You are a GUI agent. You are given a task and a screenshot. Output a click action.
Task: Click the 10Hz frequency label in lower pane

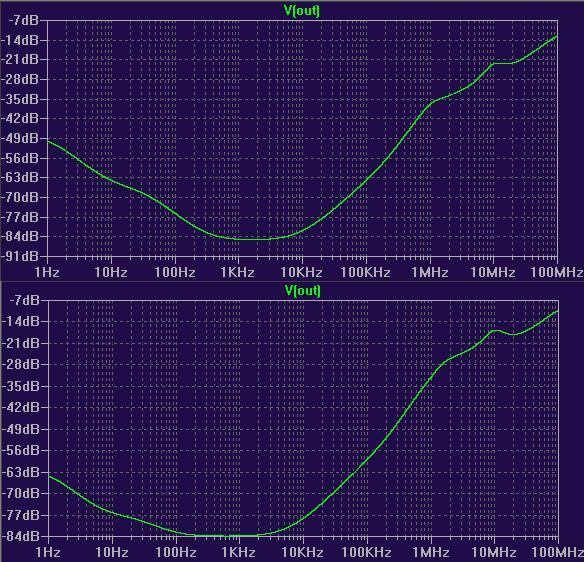coord(112,552)
